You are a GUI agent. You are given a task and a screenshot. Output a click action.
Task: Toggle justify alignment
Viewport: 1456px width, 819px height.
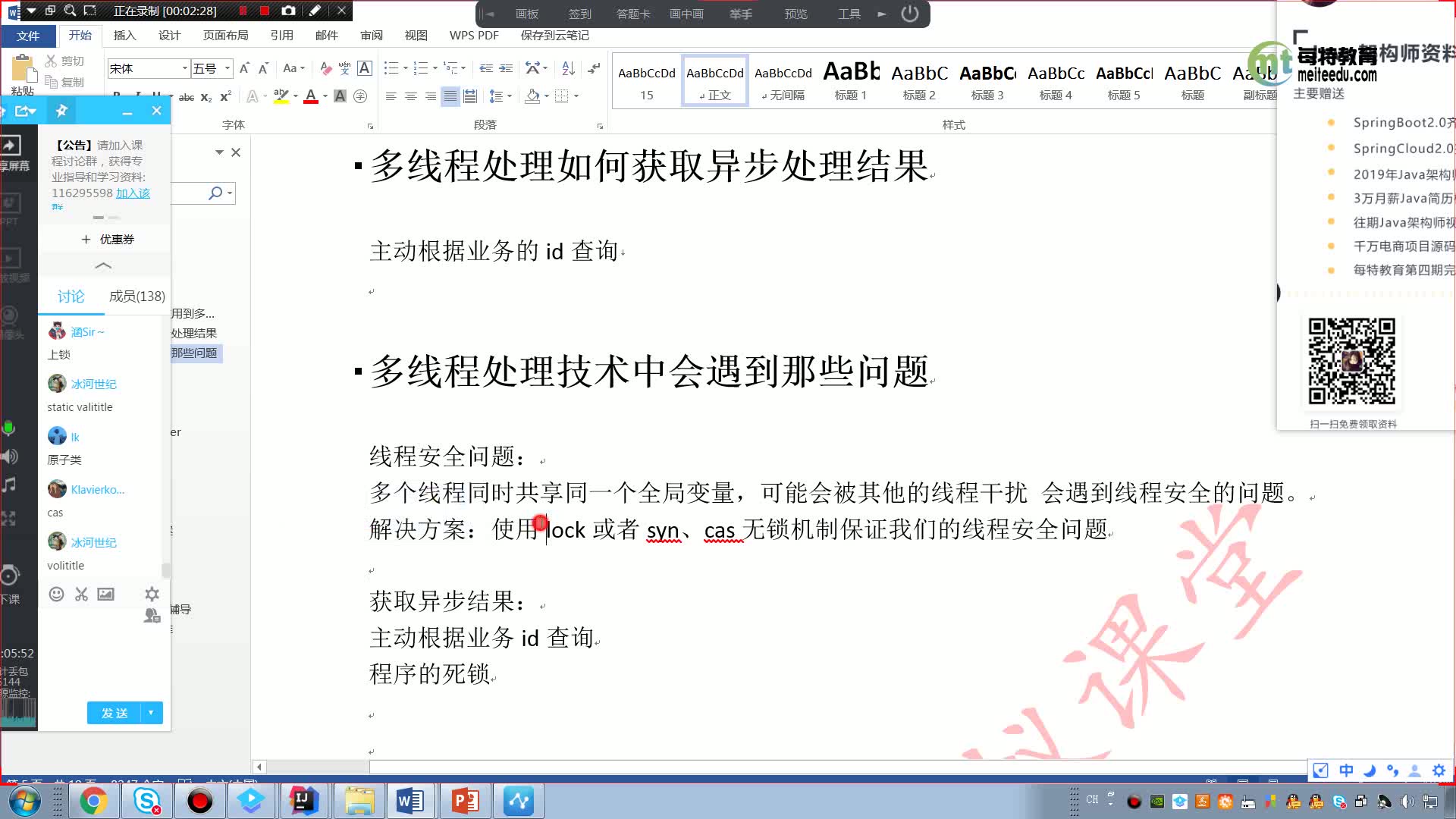(450, 96)
